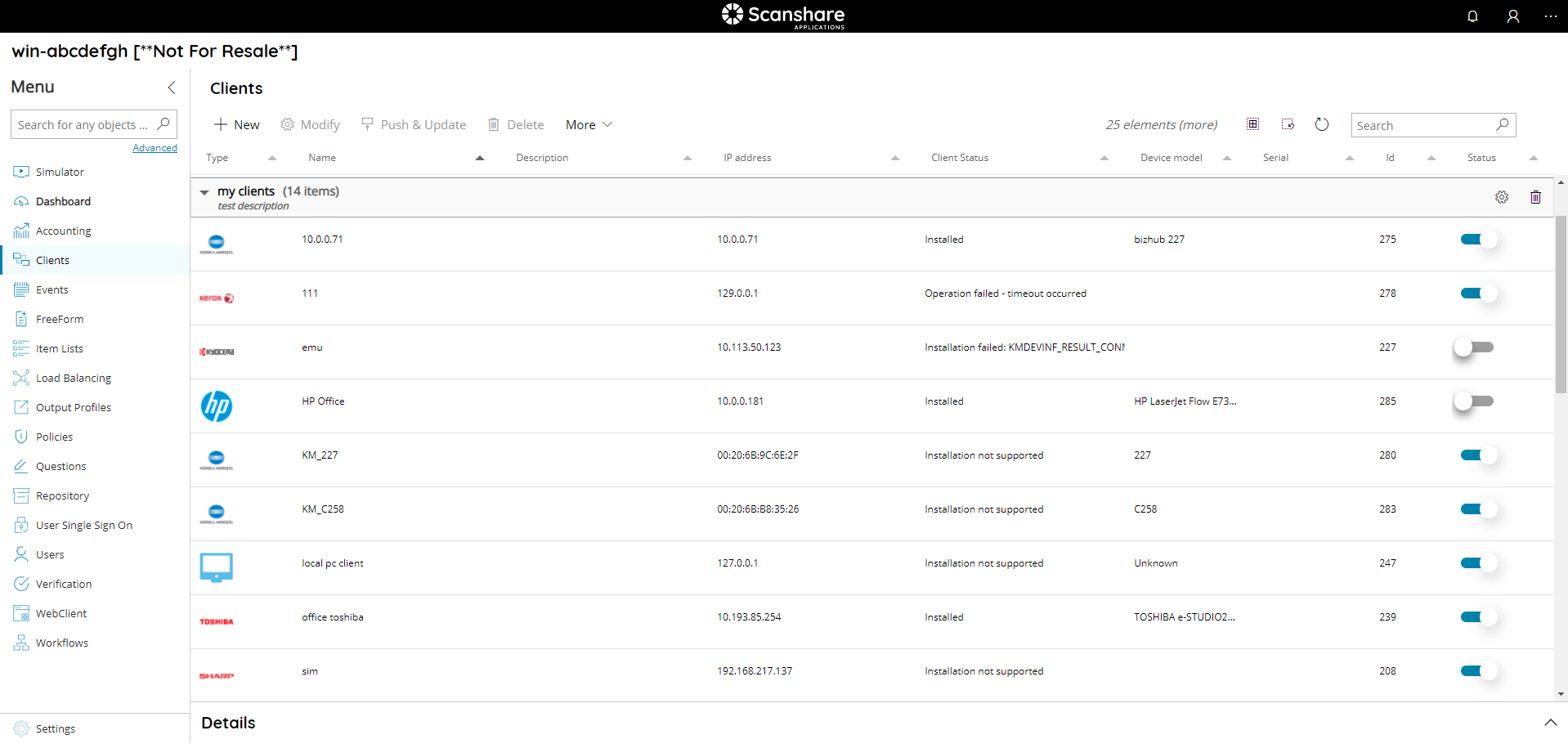1568x744 pixels.
Task: Click the ellipsis options icon top right
Action: (x=1552, y=16)
